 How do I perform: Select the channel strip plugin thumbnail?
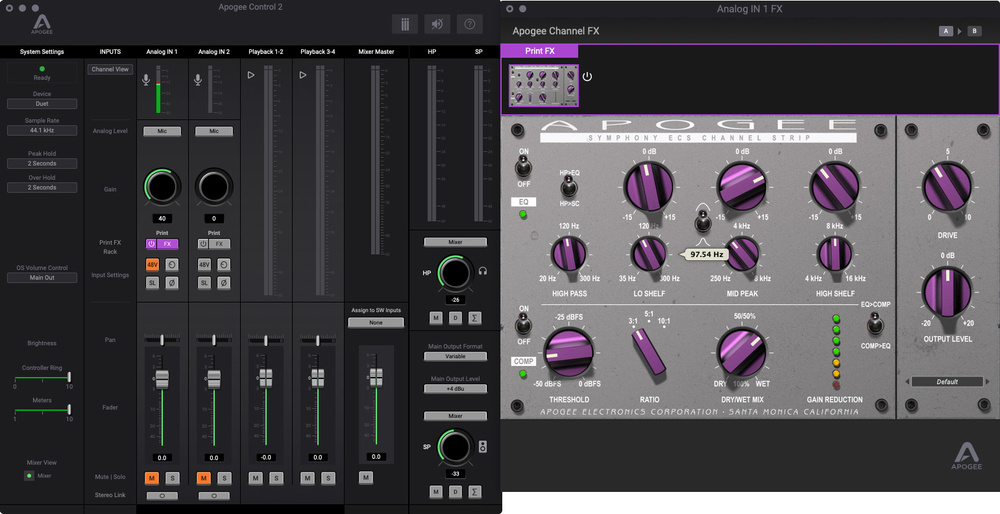pyautogui.click(x=543, y=86)
